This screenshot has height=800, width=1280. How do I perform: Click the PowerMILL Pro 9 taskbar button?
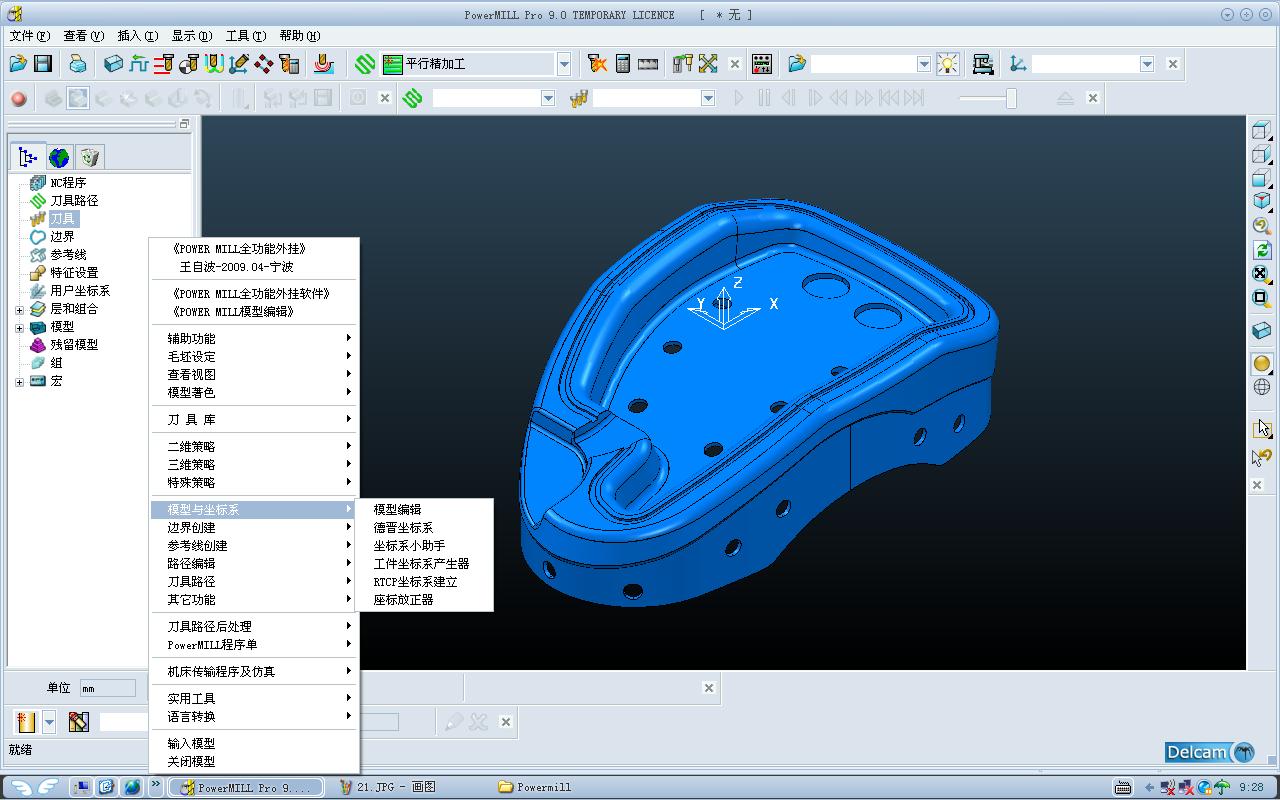point(246,787)
